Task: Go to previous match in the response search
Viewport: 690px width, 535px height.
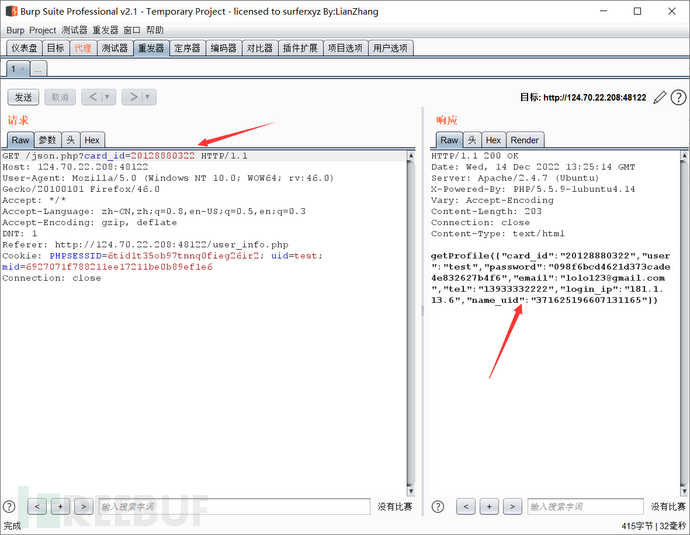Action: tap(466, 506)
